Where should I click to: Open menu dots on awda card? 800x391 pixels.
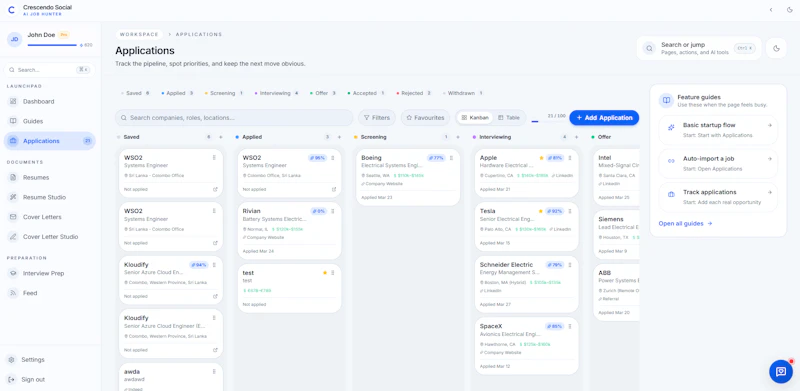(x=214, y=372)
